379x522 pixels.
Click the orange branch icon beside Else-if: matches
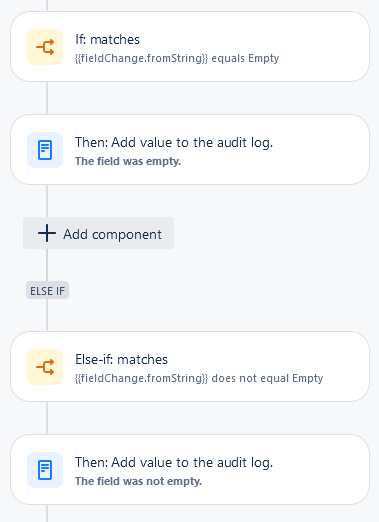coord(45,367)
